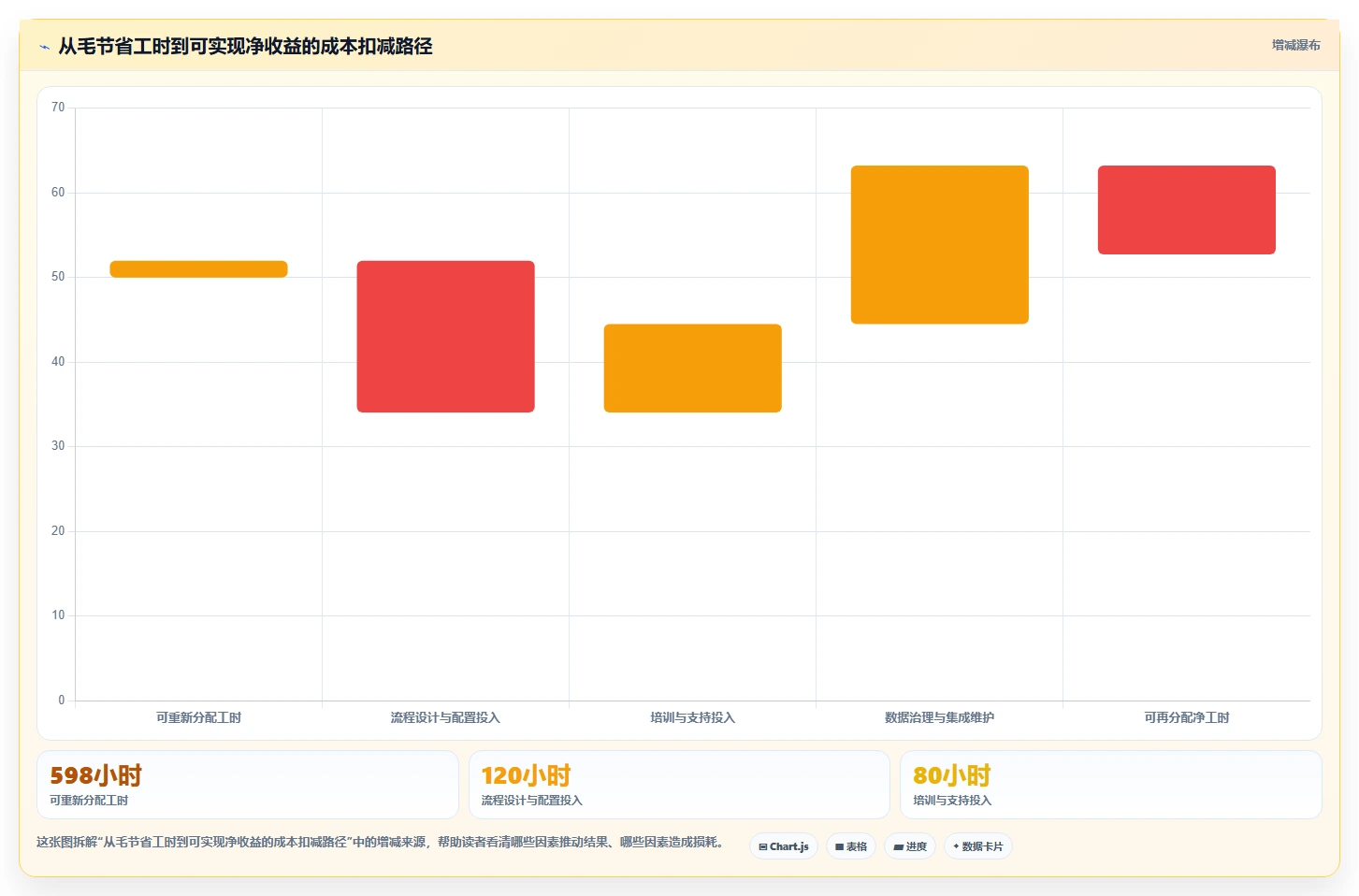1359x896 pixels.
Task: Click the red bar above 可再分配净工时
Action: tap(1186, 210)
